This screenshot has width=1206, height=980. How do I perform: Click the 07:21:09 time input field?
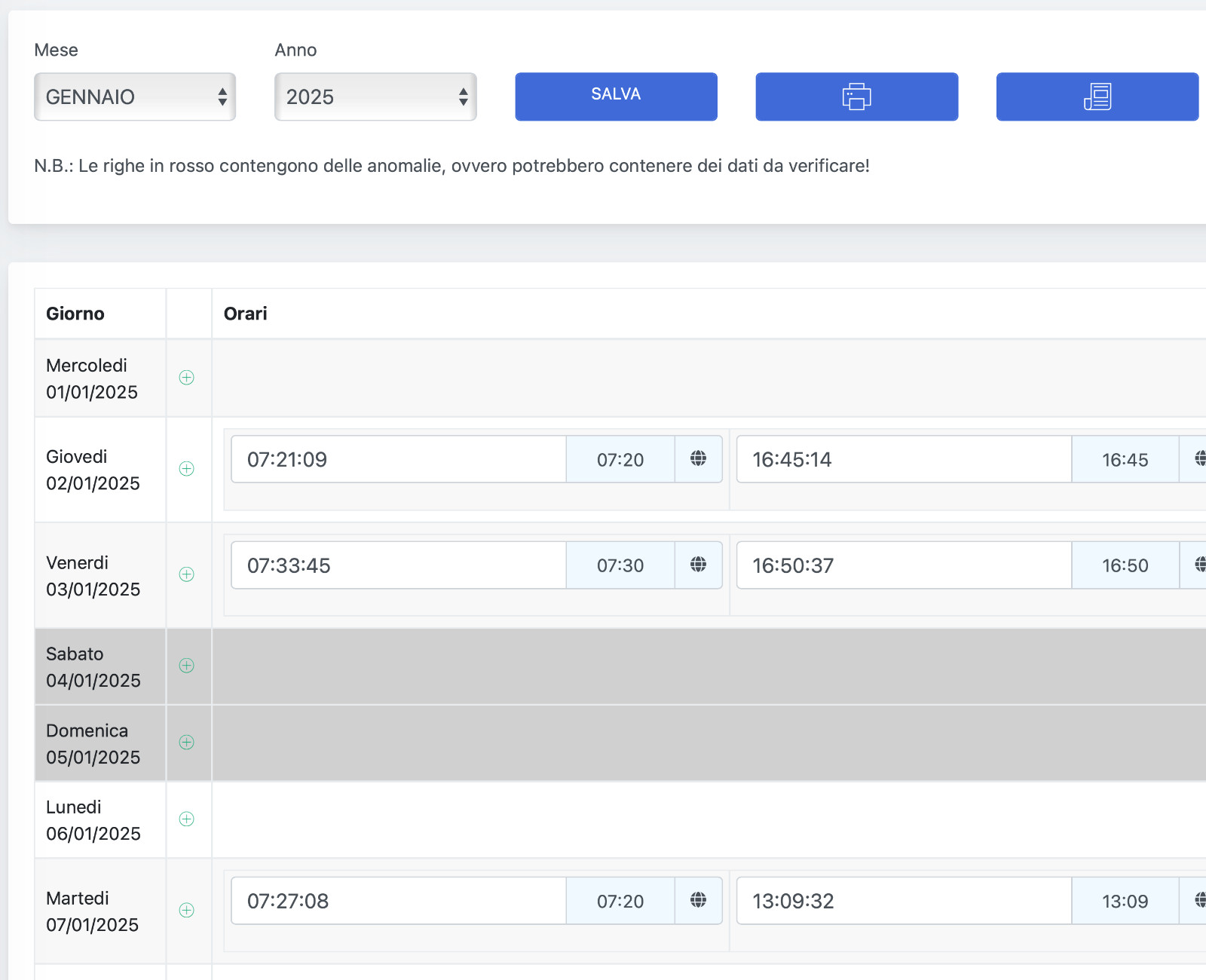point(398,459)
